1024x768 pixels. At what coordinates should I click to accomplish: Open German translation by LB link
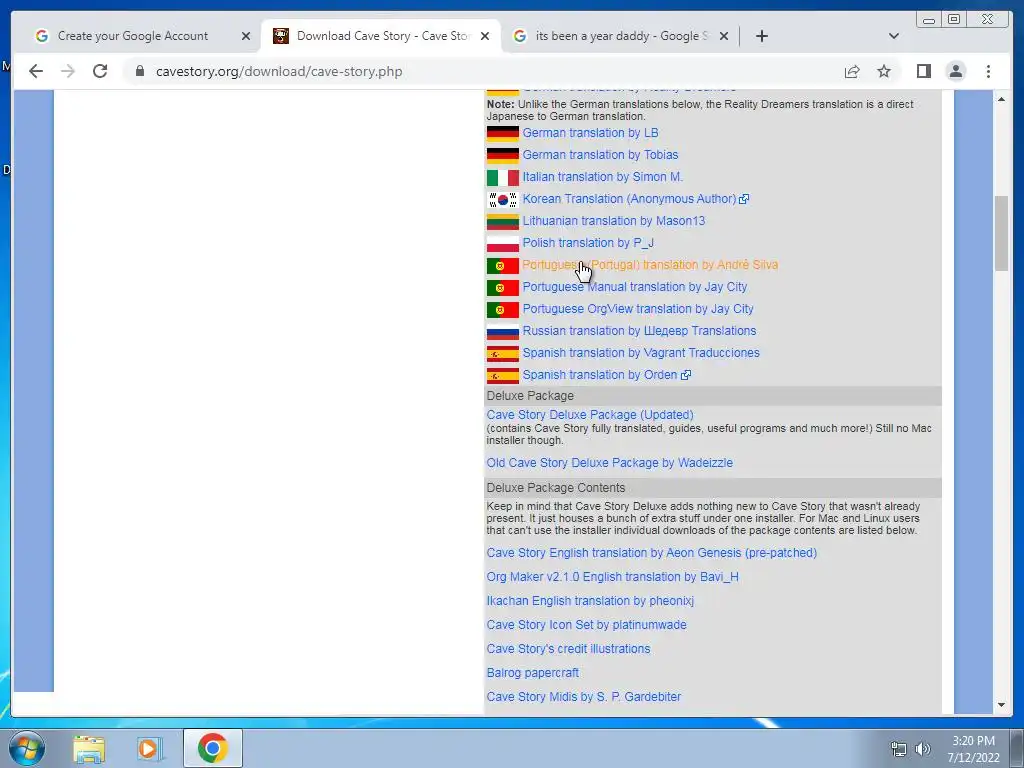coord(590,133)
